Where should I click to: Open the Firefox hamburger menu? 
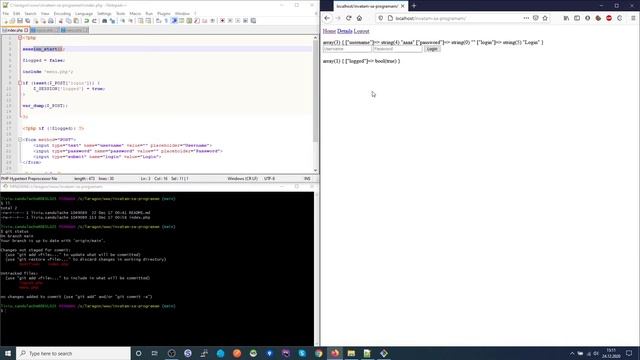[633, 18]
